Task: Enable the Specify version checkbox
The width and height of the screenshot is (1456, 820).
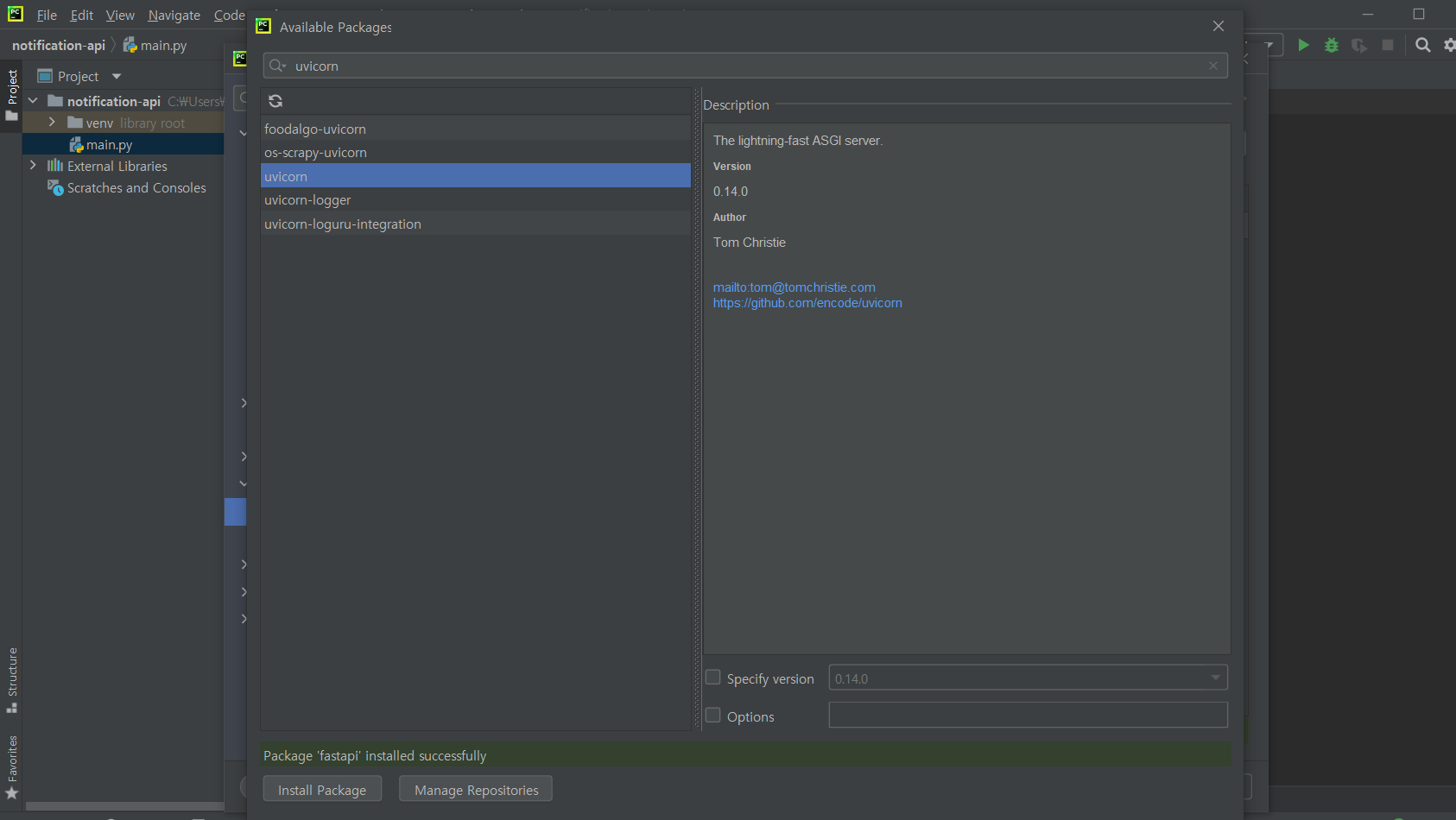Action: tap(712, 678)
